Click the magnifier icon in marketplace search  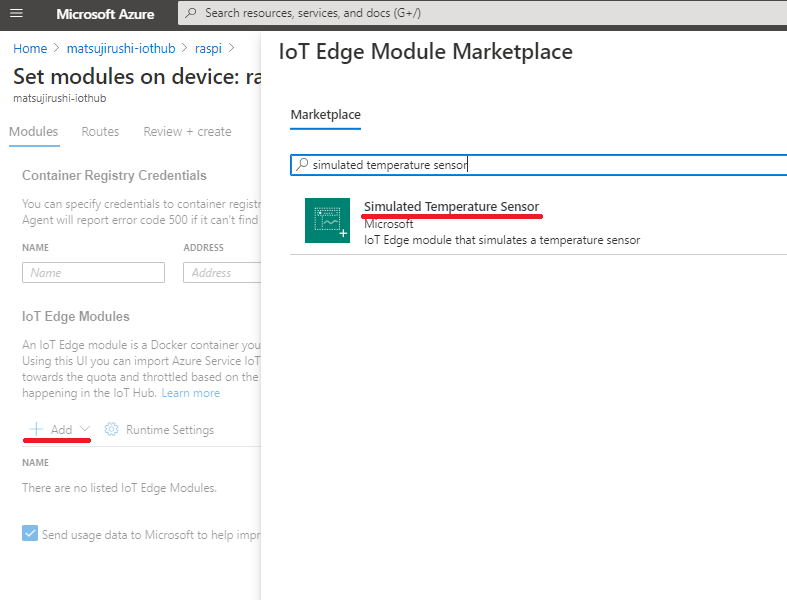click(x=302, y=164)
